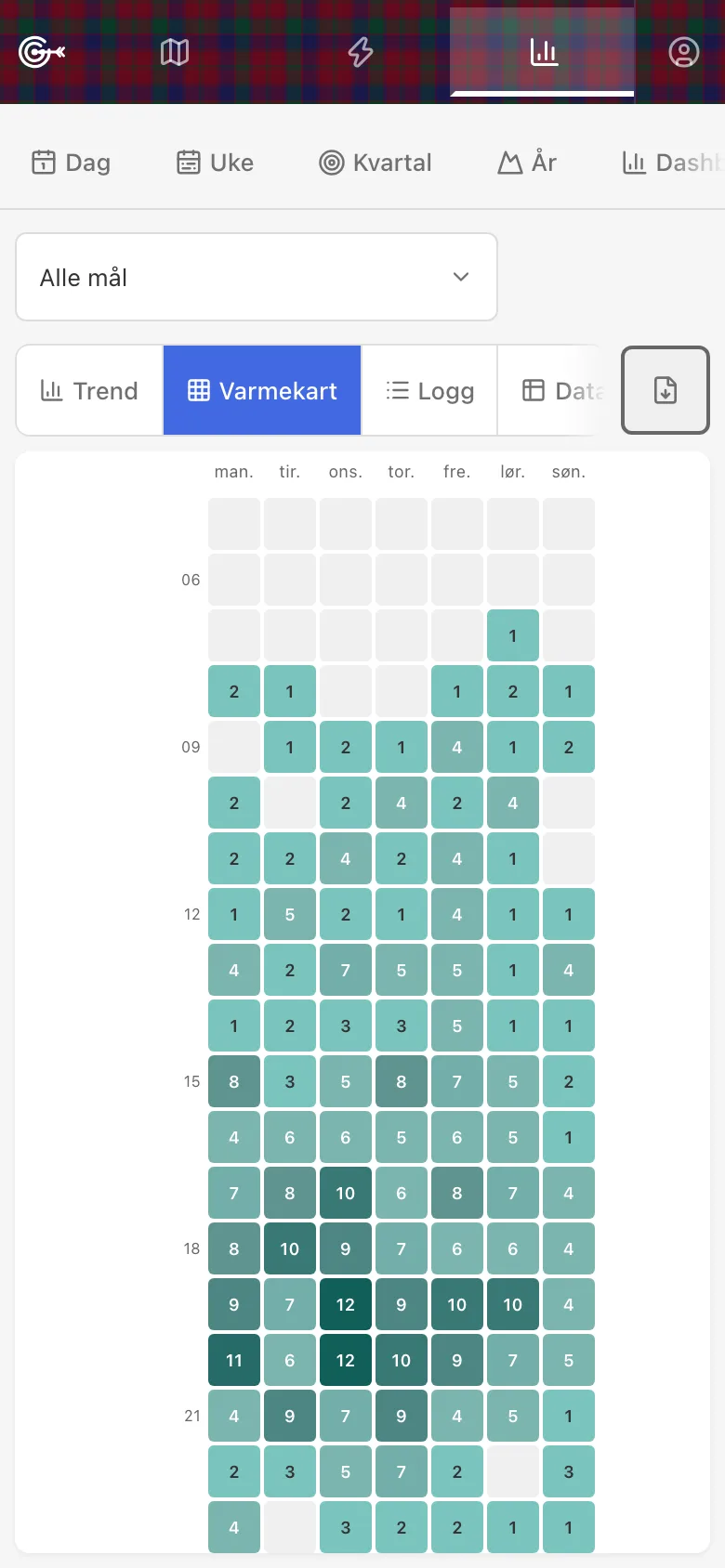Click the heatmap cell showing 11
This screenshot has width=725, height=1568.
[x=234, y=1360]
